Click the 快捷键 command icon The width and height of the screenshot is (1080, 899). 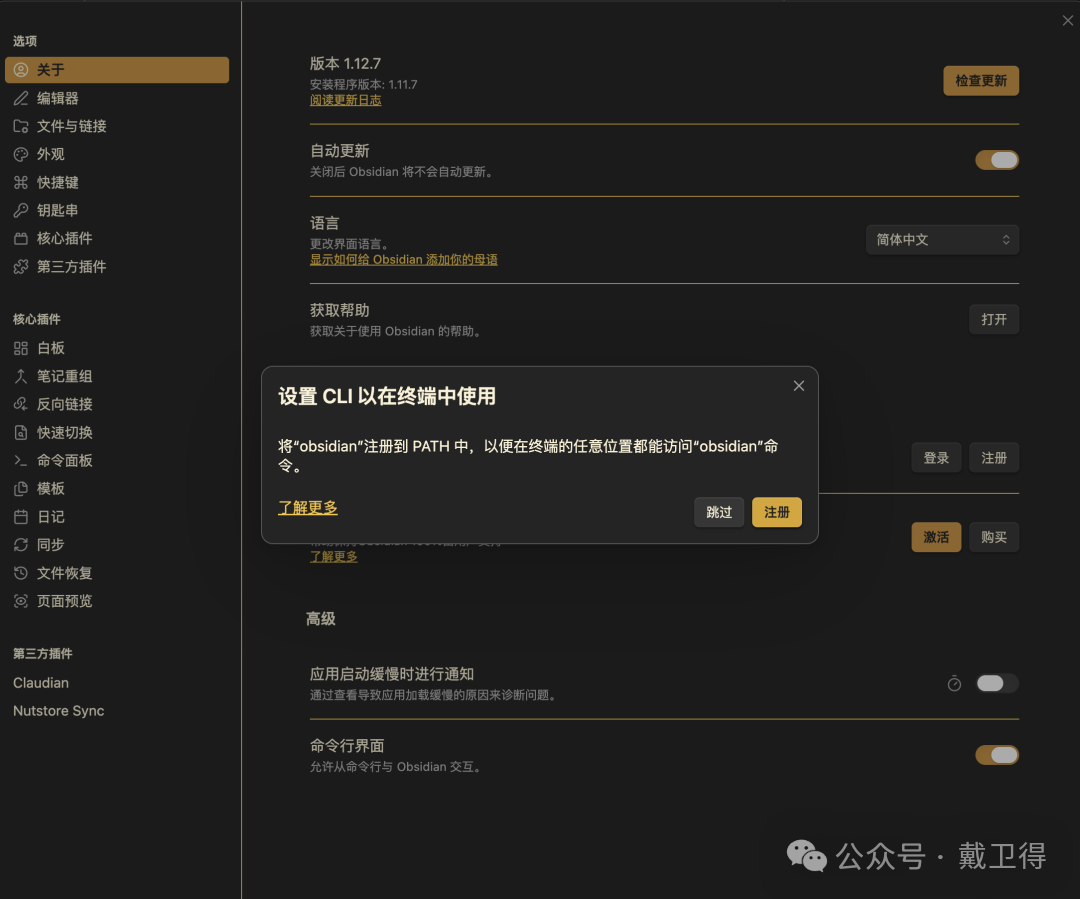(x=21, y=182)
